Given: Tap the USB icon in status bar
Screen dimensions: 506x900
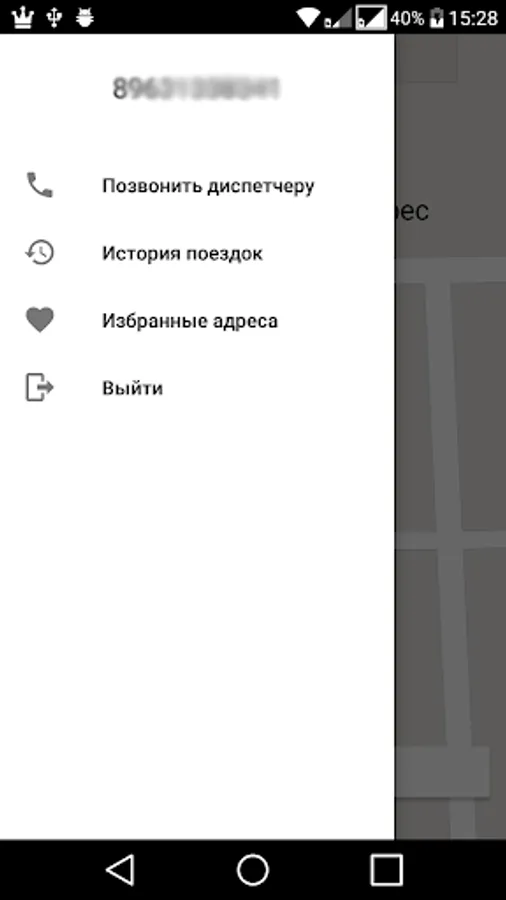Looking at the screenshot, I should pos(55,17).
